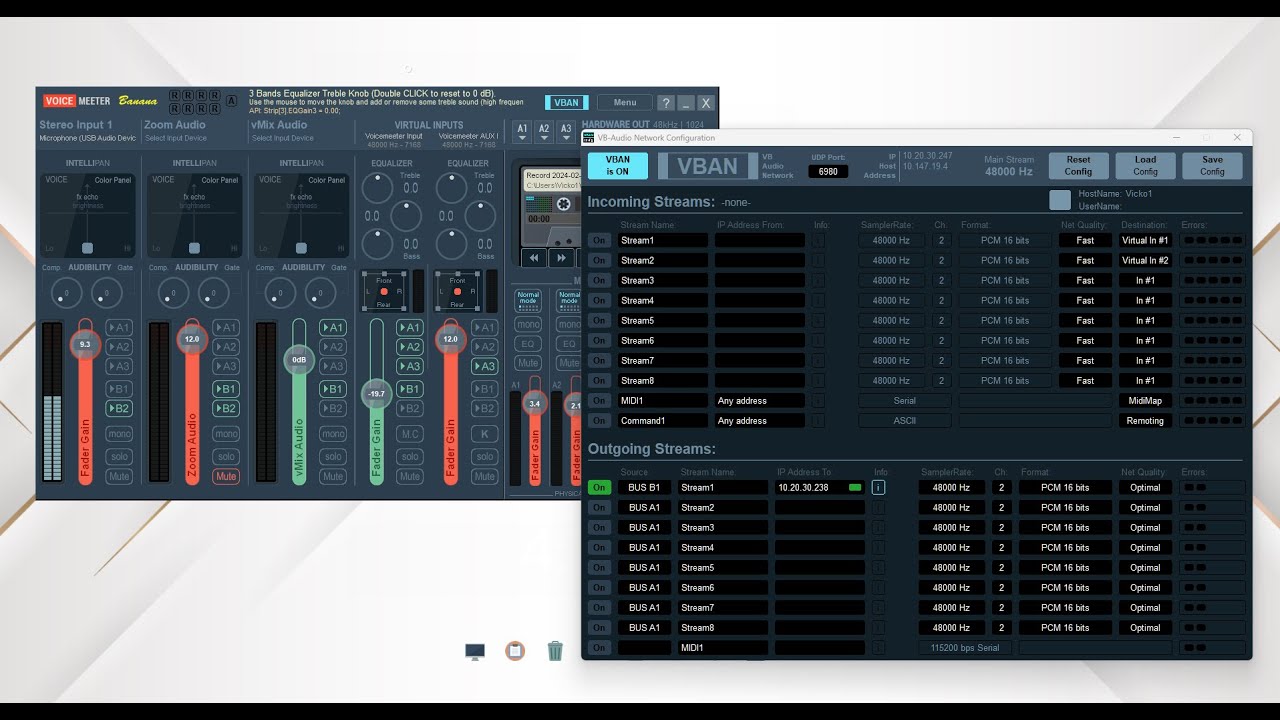Click IP Address To field 10.20.30.238
This screenshot has height=720, width=1280.
click(x=820, y=487)
